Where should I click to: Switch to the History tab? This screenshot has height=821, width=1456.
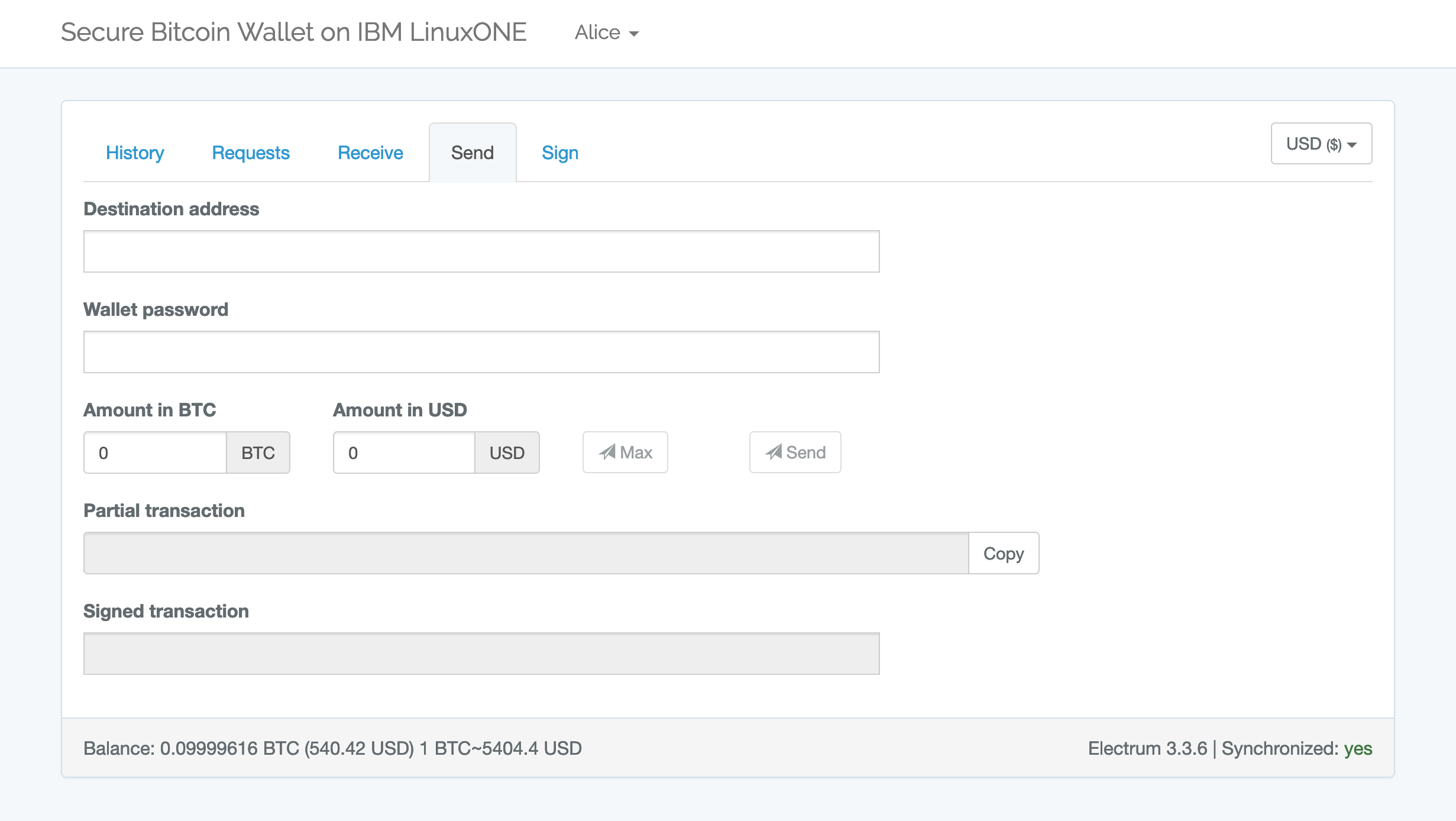135,153
